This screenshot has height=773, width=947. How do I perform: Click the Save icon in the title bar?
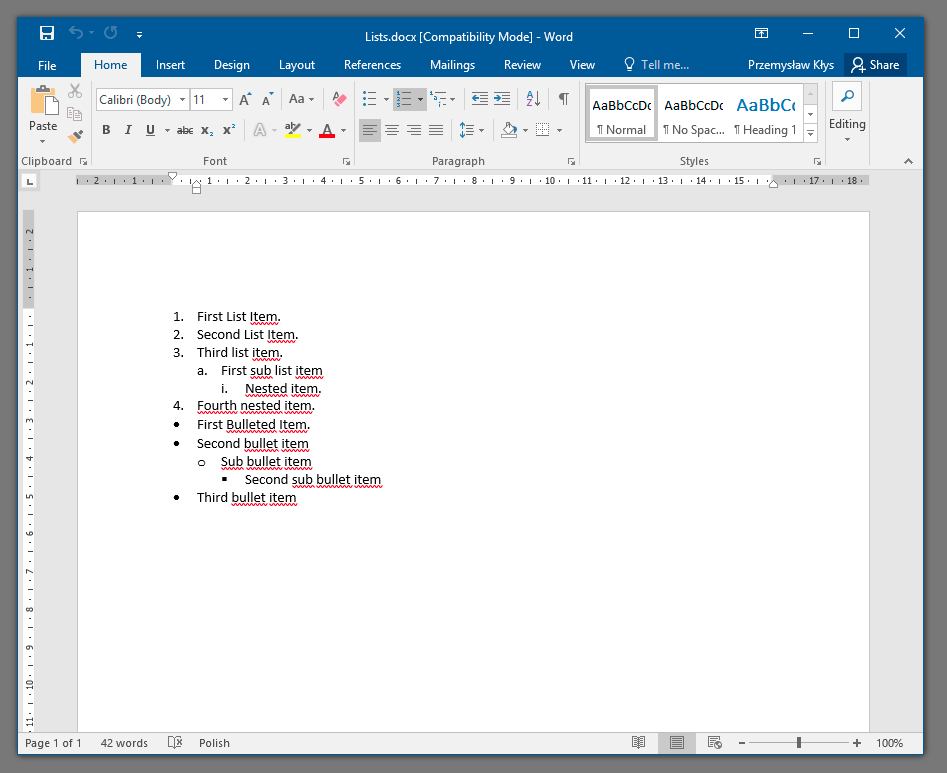coord(47,33)
